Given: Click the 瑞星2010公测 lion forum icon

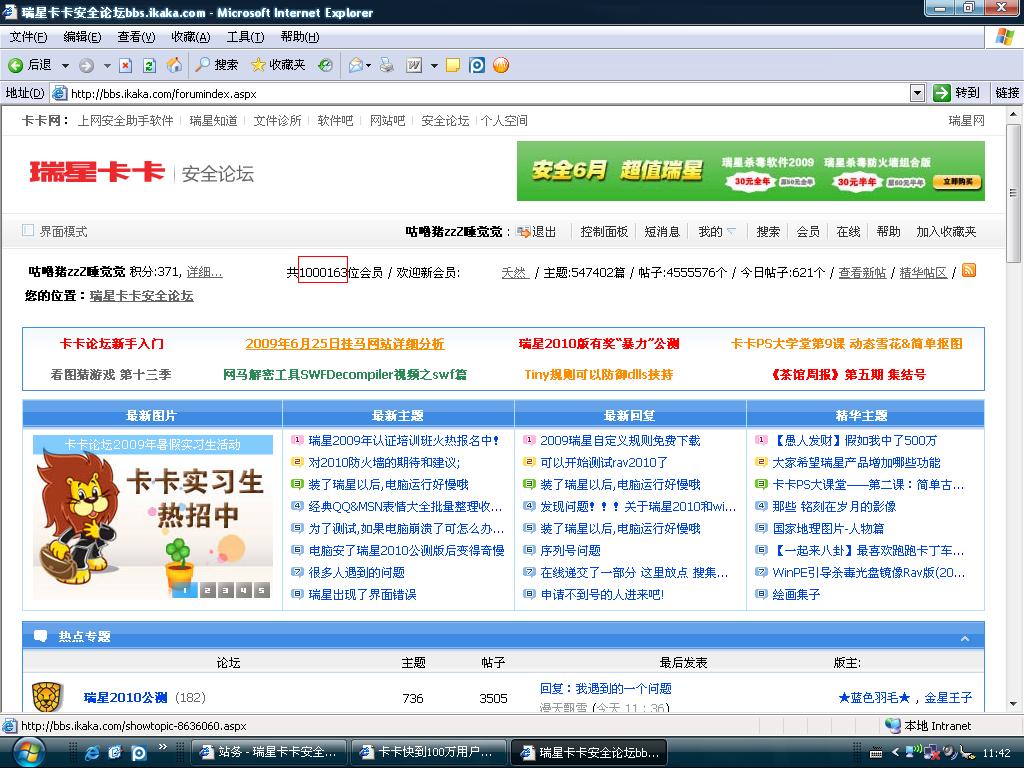Looking at the screenshot, I should pyautogui.click(x=47, y=697).
